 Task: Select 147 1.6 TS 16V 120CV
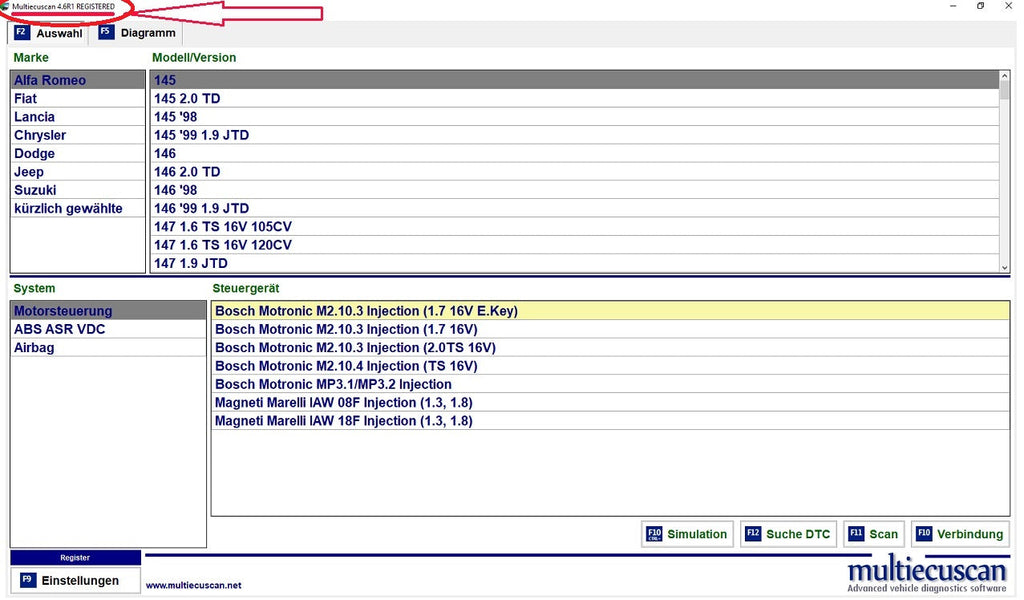click(x=575, y=245)
